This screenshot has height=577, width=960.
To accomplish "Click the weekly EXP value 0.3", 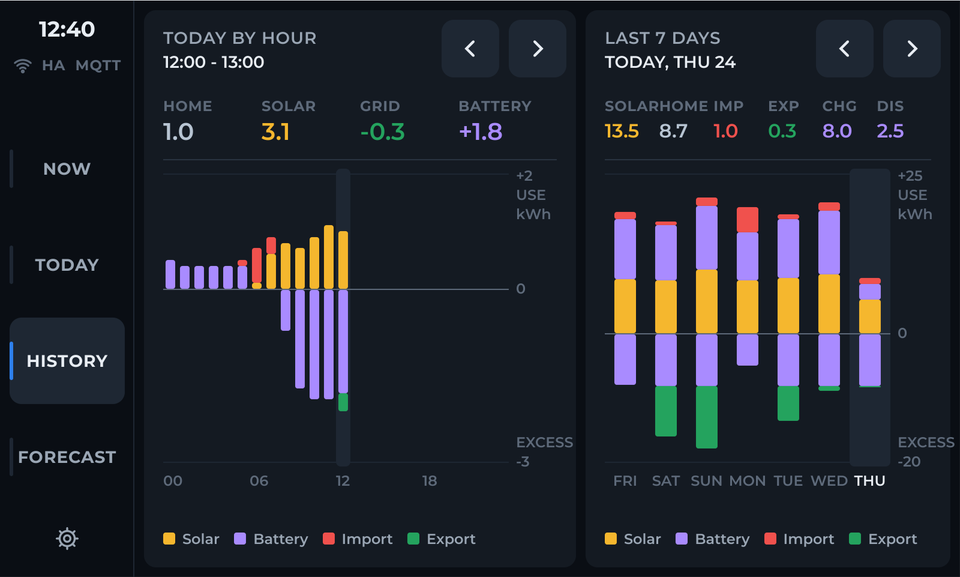I will (x=782, y=131).
